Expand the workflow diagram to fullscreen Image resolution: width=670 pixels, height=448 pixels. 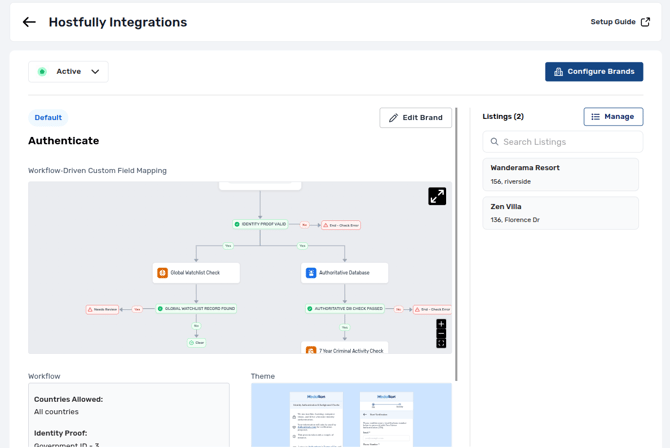[437, 196]
